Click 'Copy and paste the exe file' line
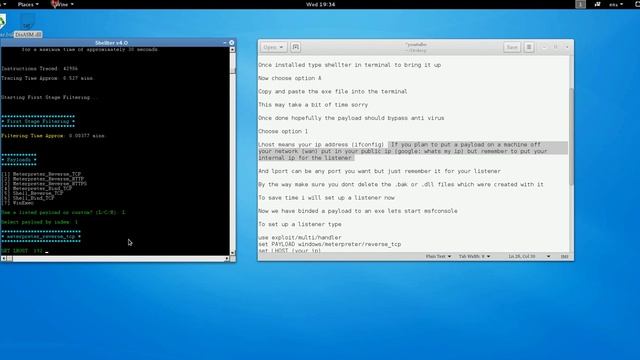 pyautogui.click(x=333, y=91)
